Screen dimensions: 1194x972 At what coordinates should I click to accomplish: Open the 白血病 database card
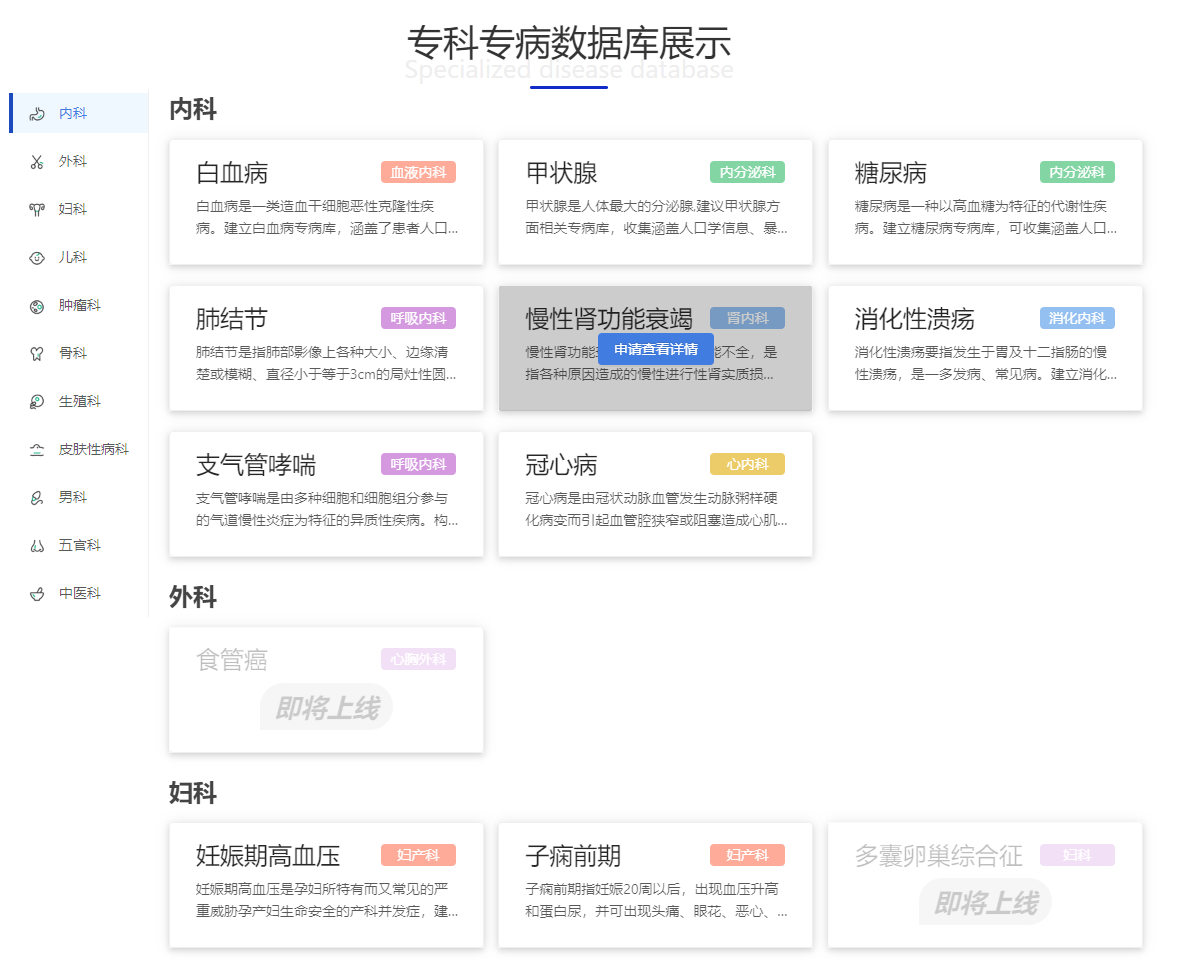point(326,202)
